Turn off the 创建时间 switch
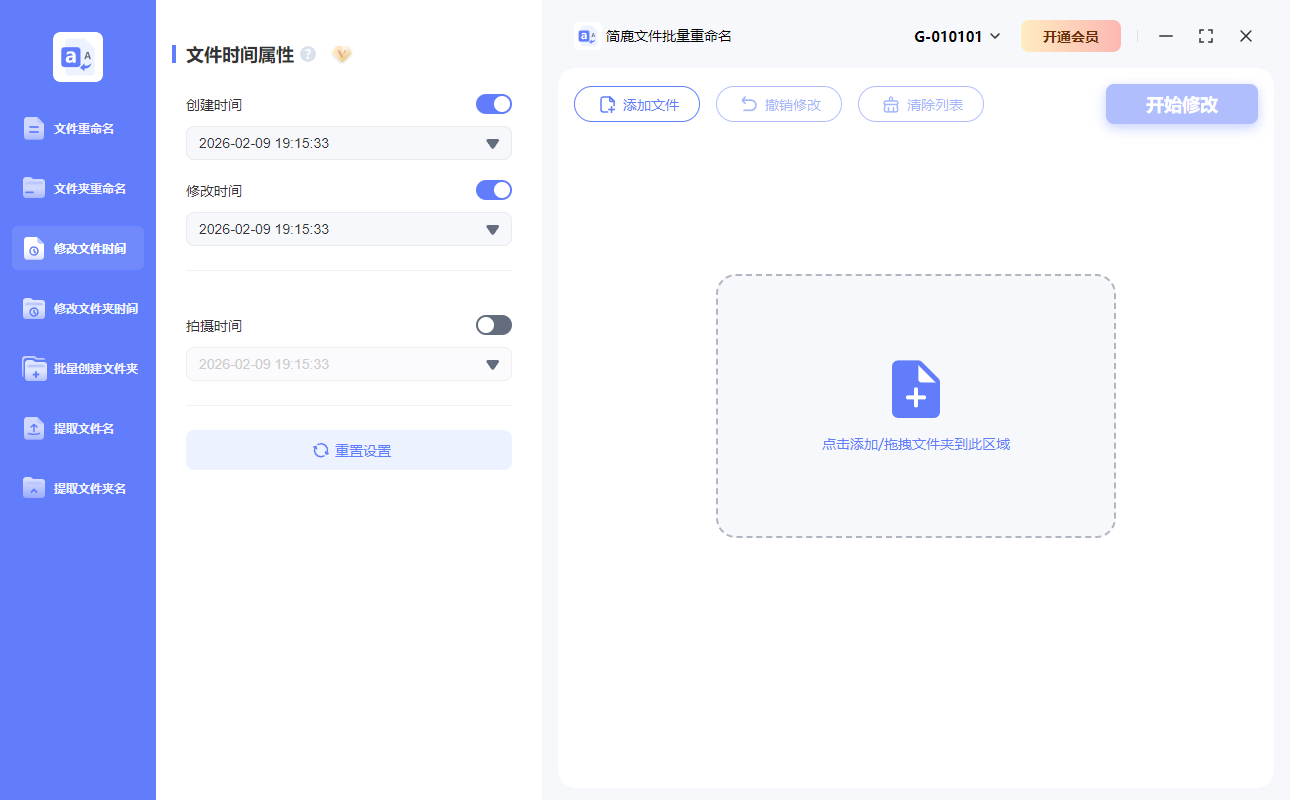Image resolution: width=1290 pixels, height=800 pixels. click(494, 104)
